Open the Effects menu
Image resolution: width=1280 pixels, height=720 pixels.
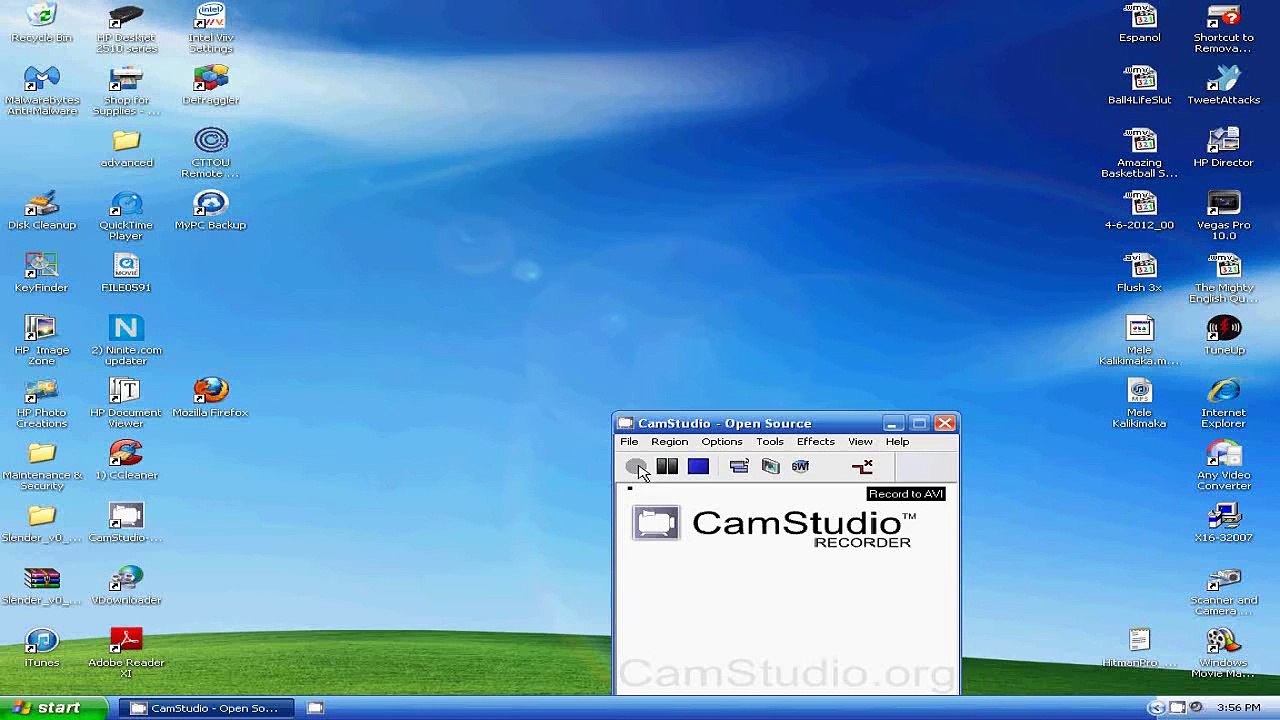point(816,442)
